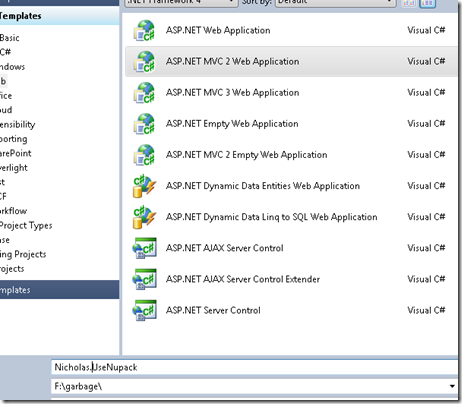Select the Silverlight category in tree
Viewport: 462px width, 404px height.
(14, 168)
